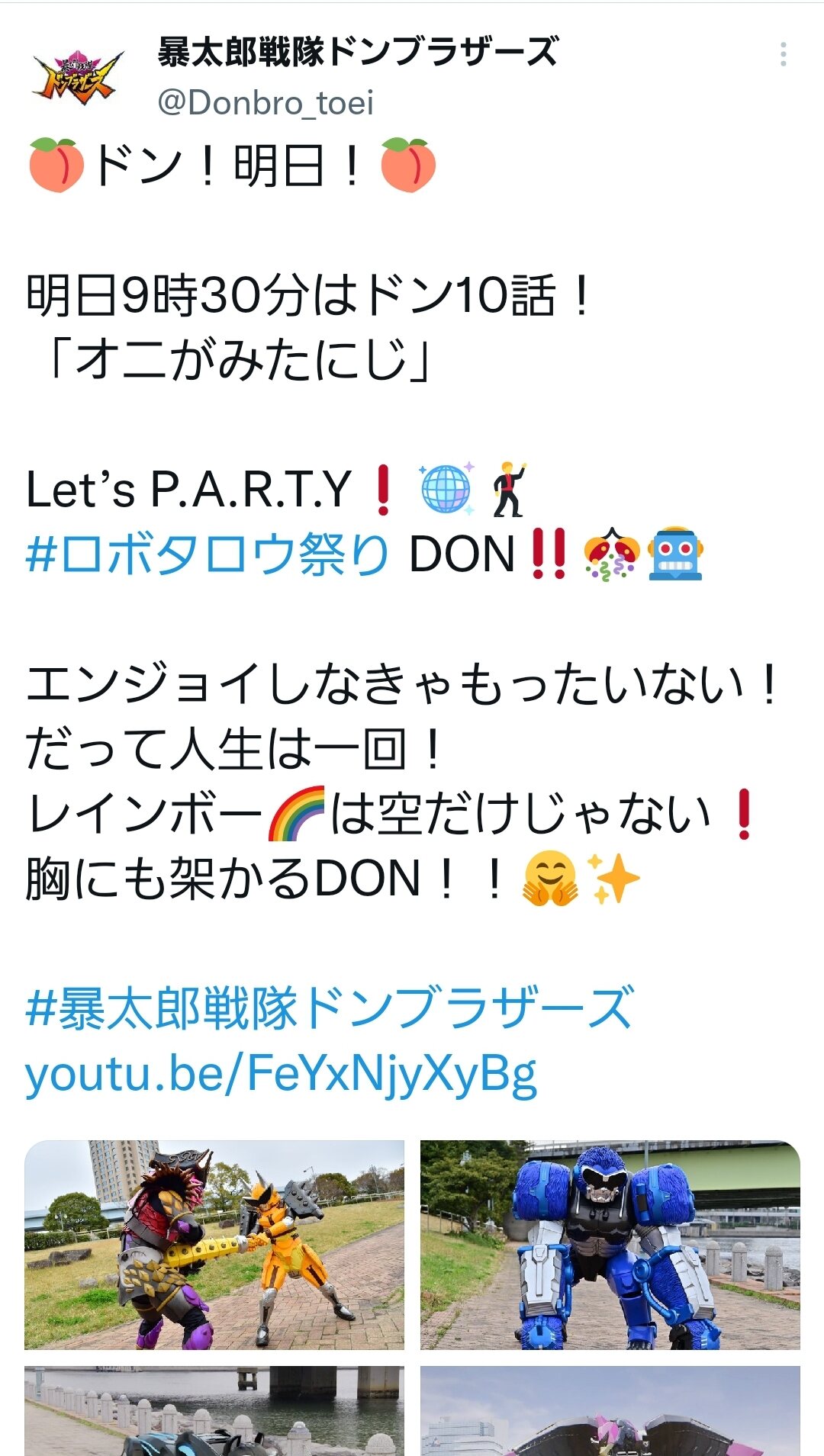
Task: Tap the Donbrothers profile avatar logo
Action: click(x=78, y=76)
